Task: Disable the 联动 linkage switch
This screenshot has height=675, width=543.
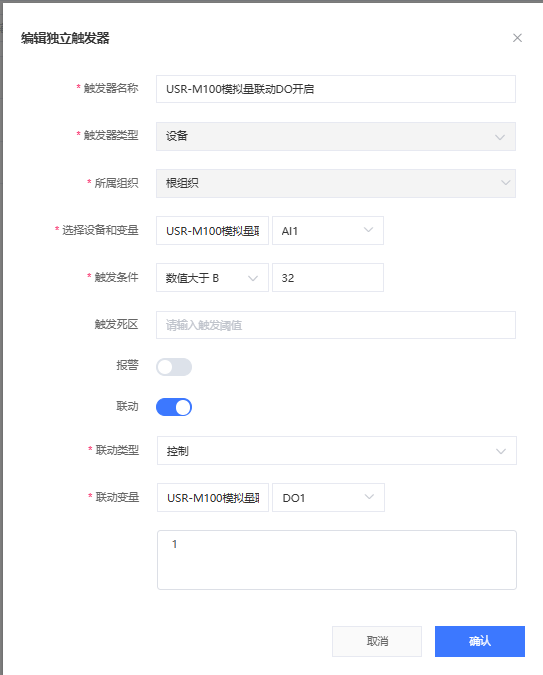Action: 174,407
